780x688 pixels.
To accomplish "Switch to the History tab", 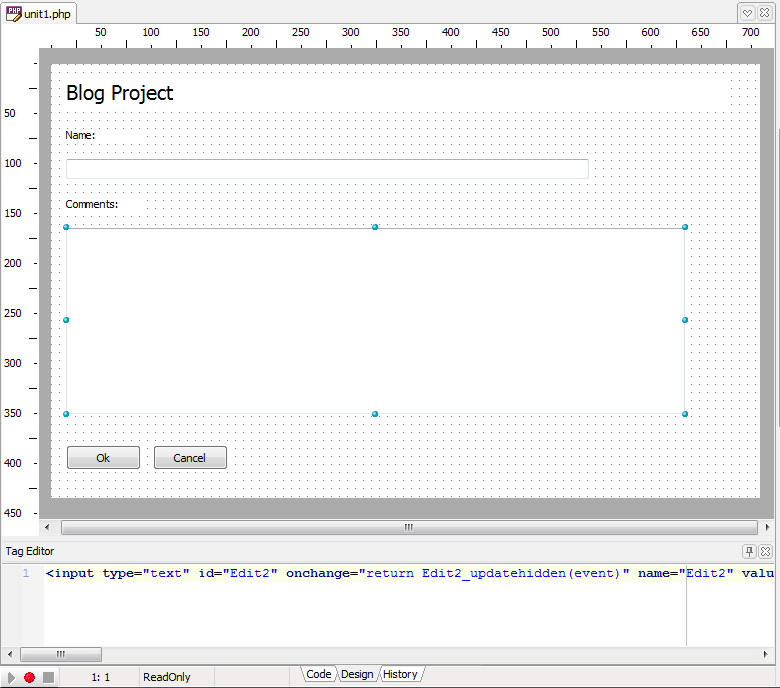I will point(400,674).
